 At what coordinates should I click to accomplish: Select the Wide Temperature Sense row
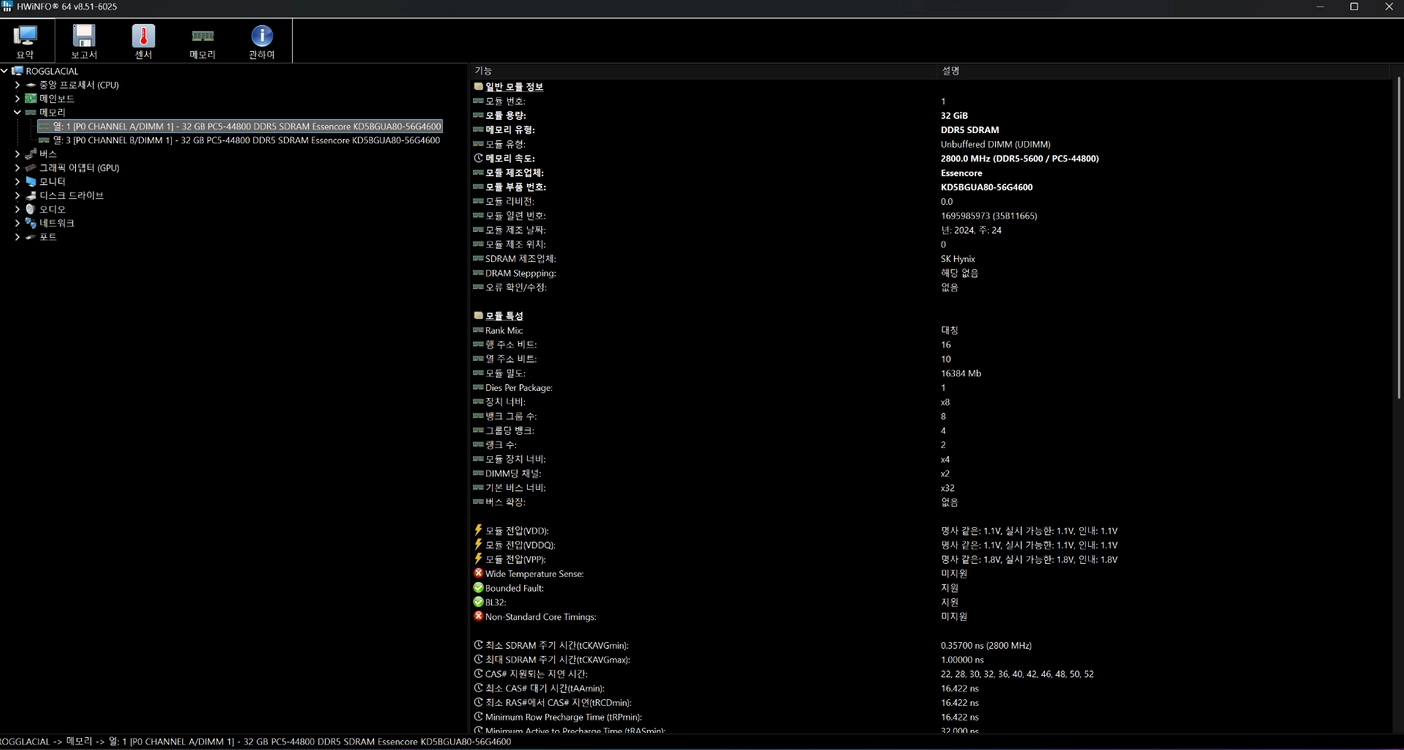pyautogui.click(x=930, y=574)
